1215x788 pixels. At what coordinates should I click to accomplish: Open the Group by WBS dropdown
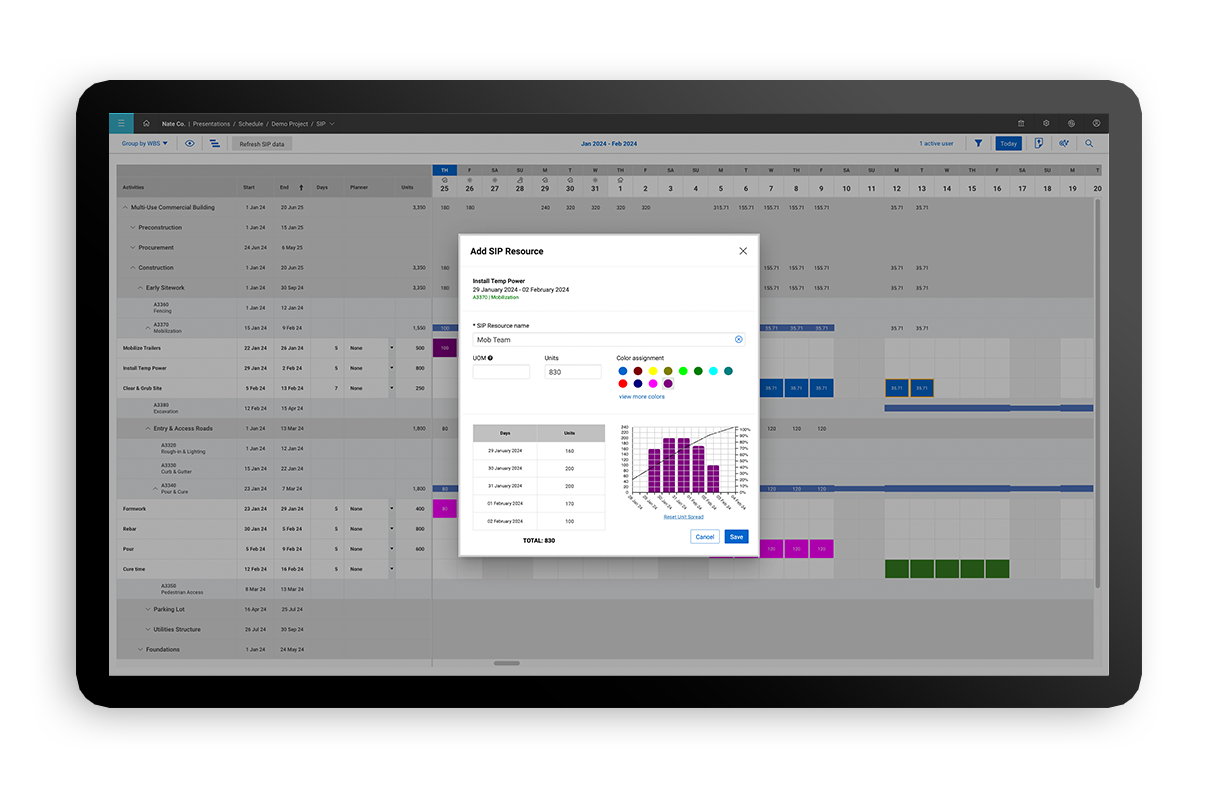146,144
